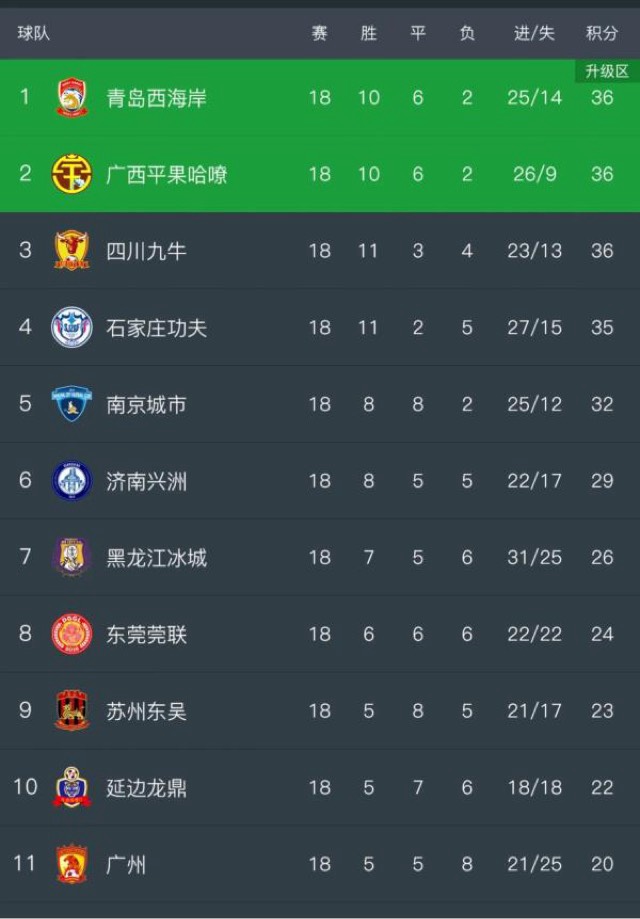Select the 广州 row's 20 points value
Viewport: 640px width, 919px height.
click(602, 864)
